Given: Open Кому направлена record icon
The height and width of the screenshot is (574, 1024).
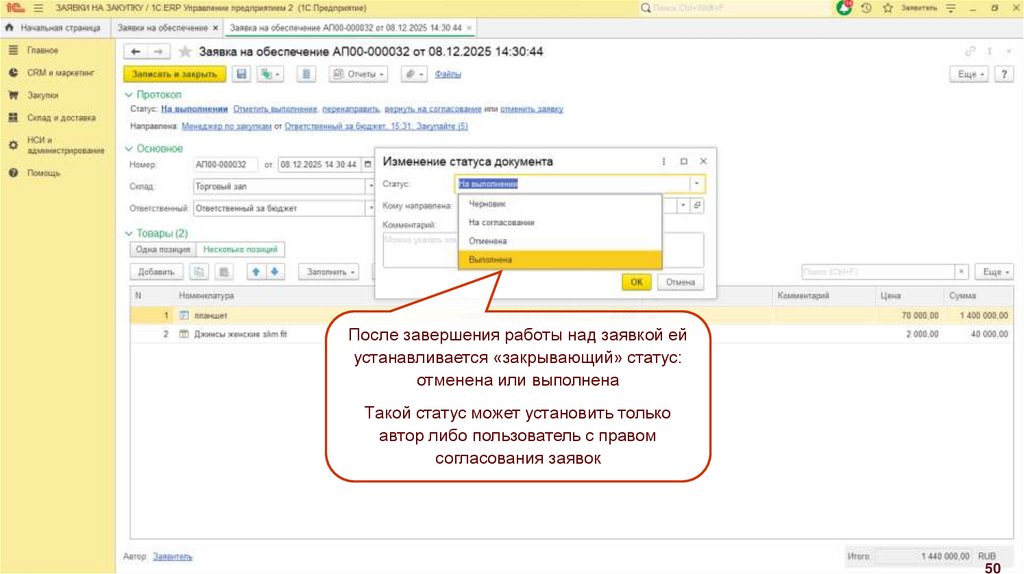Looking at the screenshot, I should pos(697,206).
